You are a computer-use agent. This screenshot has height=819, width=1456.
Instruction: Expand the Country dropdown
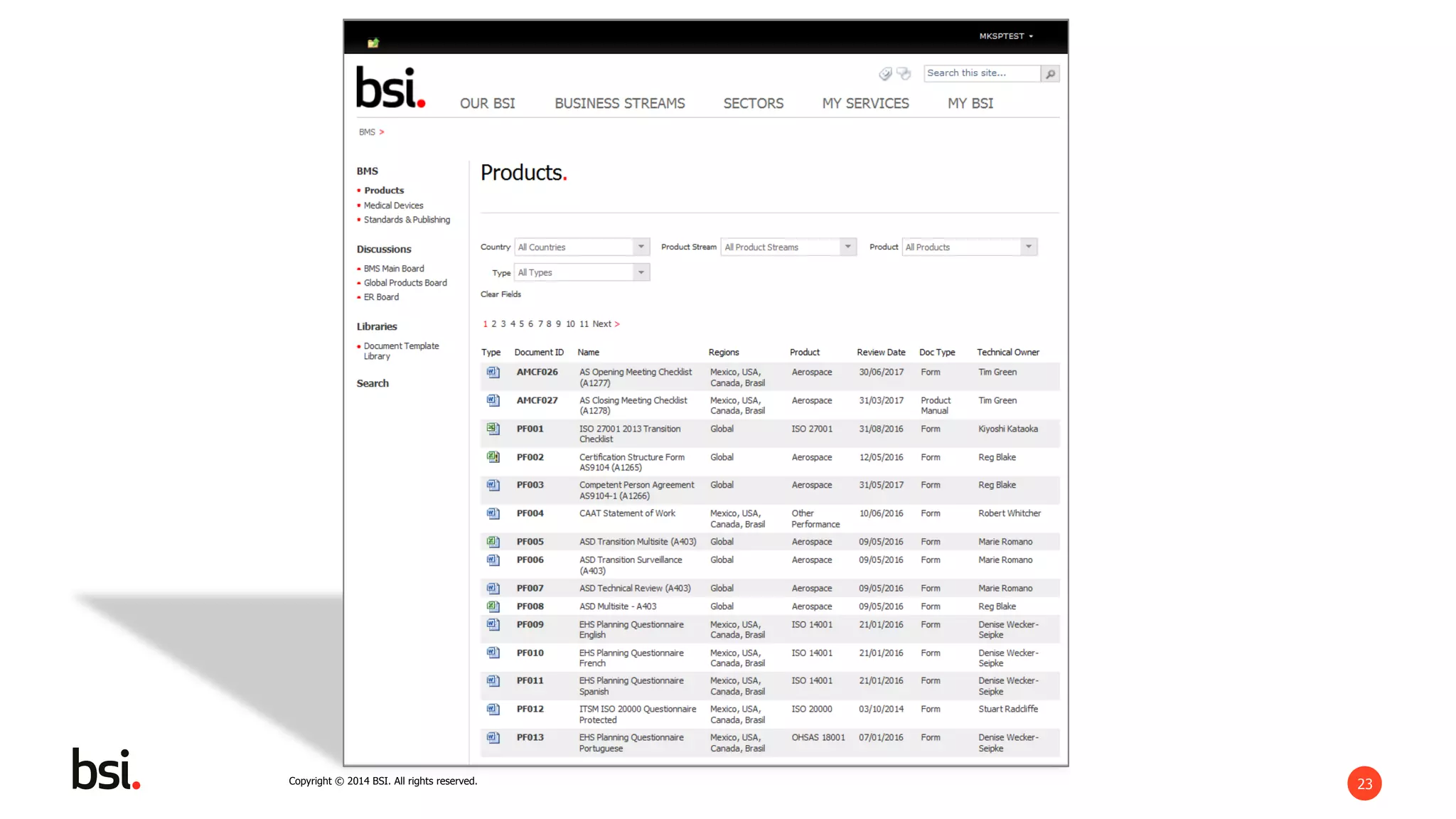(641, 247)
